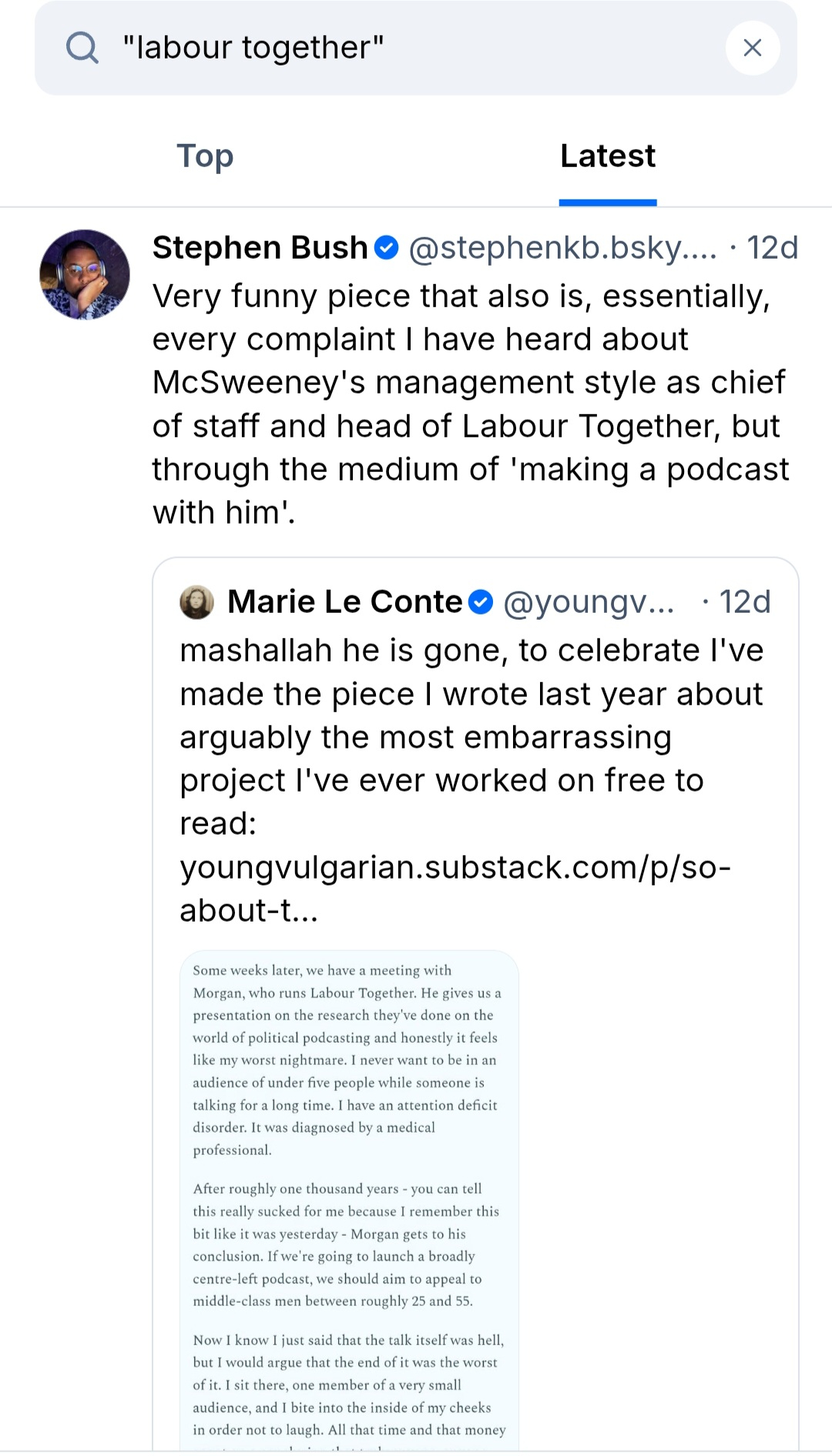Open the quoted post's article screenshot image
832x1456 pixels.
(349, 1201)
